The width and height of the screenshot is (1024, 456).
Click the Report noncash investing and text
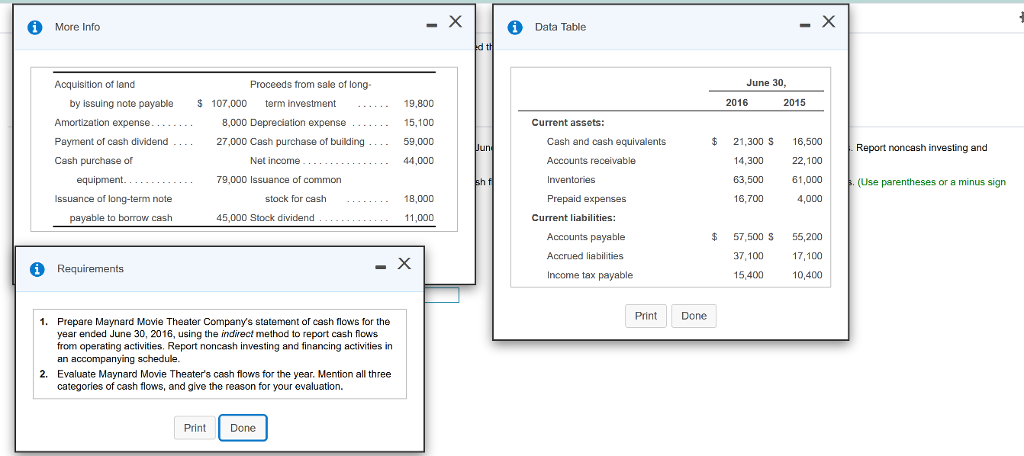coord(921,148)
